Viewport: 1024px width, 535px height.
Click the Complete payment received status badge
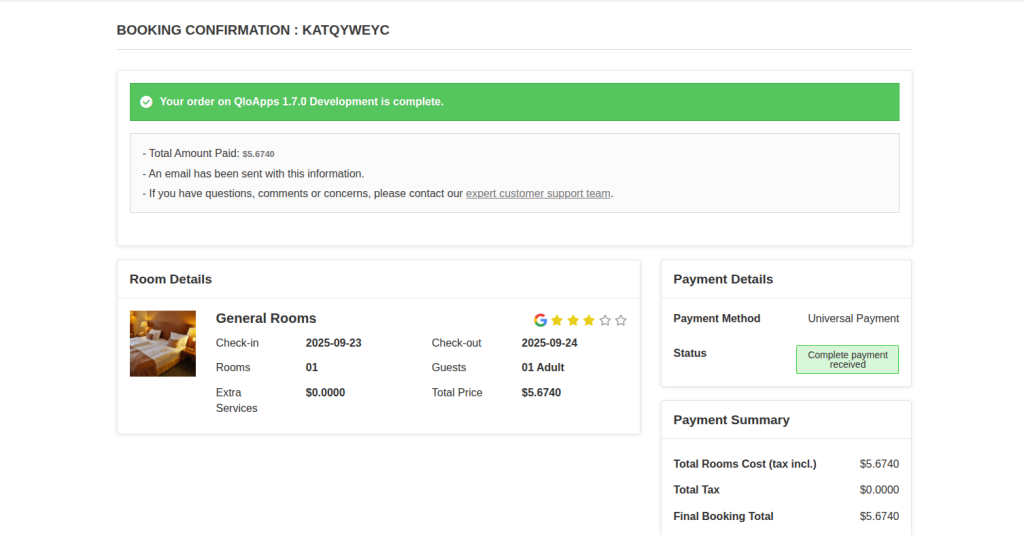[x=847, y=360]
